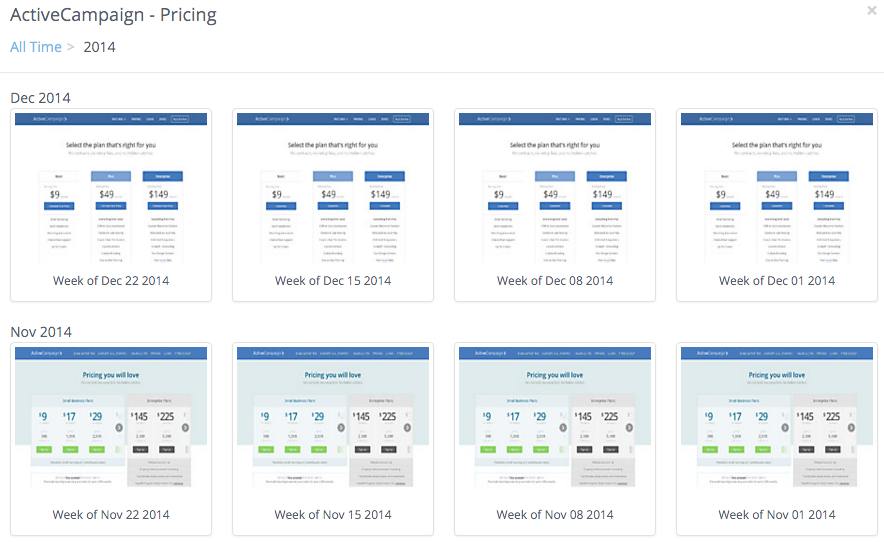This screenshot has height=542, width=884.
Task: Open Week of Dec 01 2014 thumbnail
Action: point(777,188)
